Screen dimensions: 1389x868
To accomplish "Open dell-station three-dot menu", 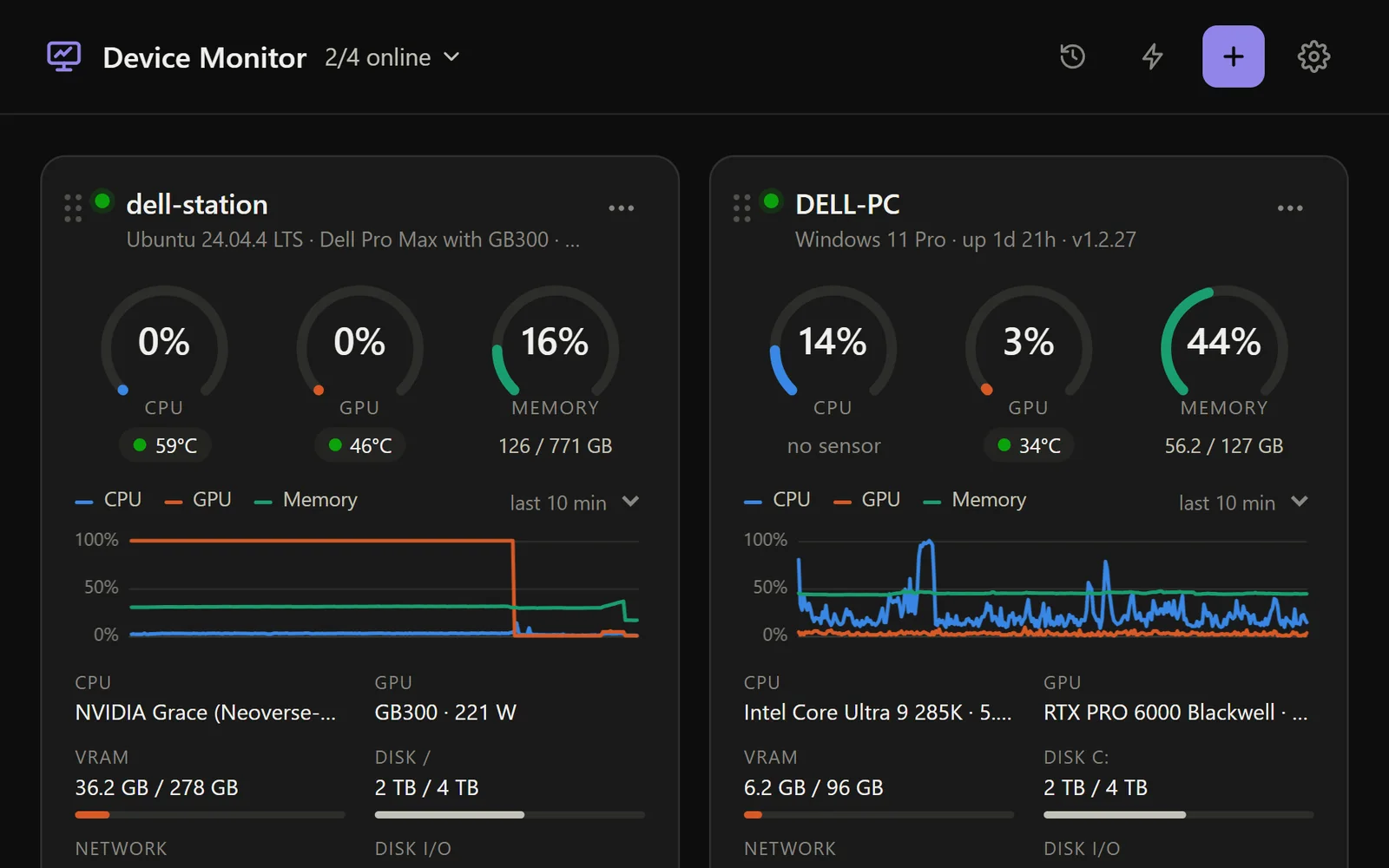I will pos(621,208).
